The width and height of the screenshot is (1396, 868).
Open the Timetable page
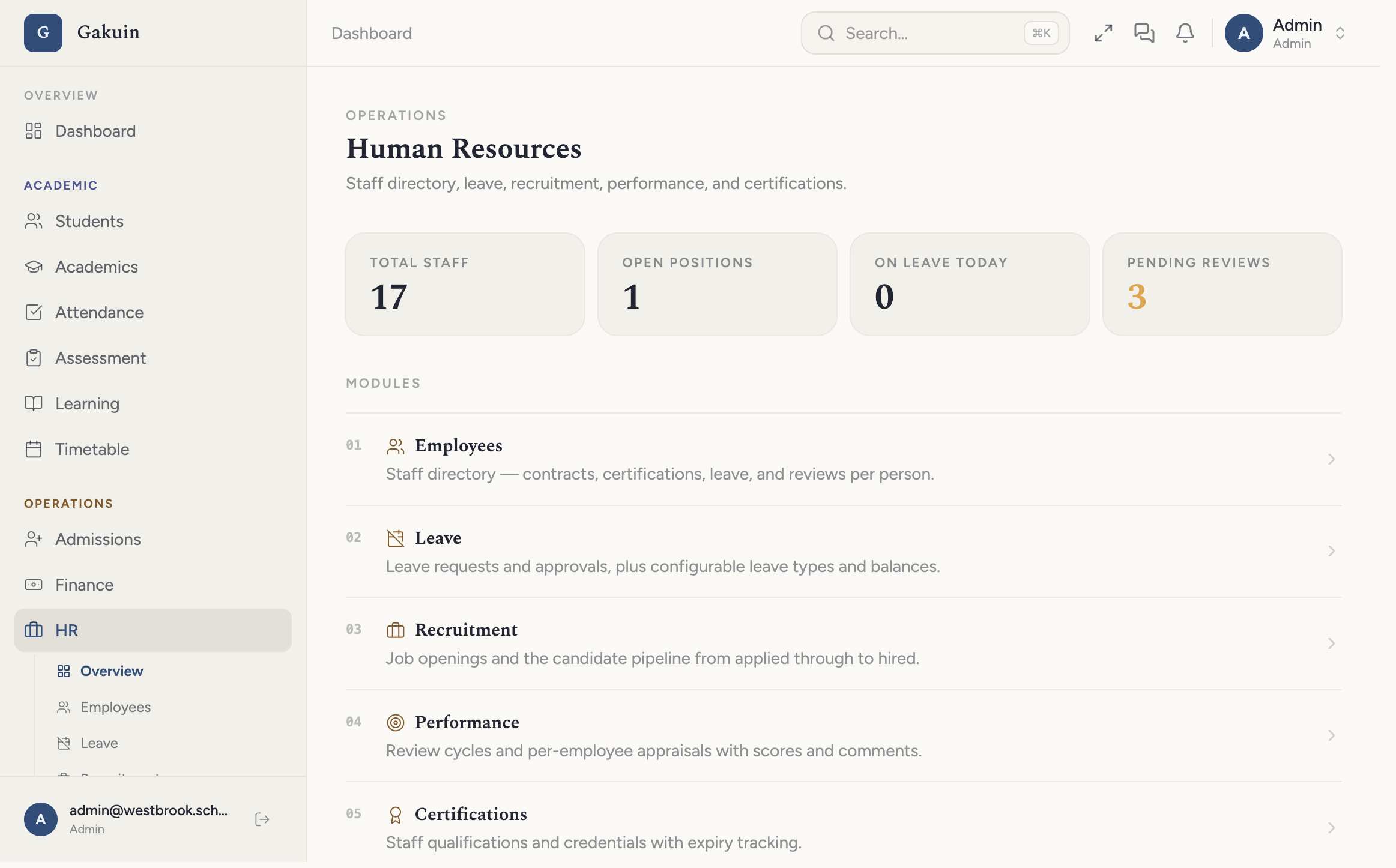[x=153, y=449]
